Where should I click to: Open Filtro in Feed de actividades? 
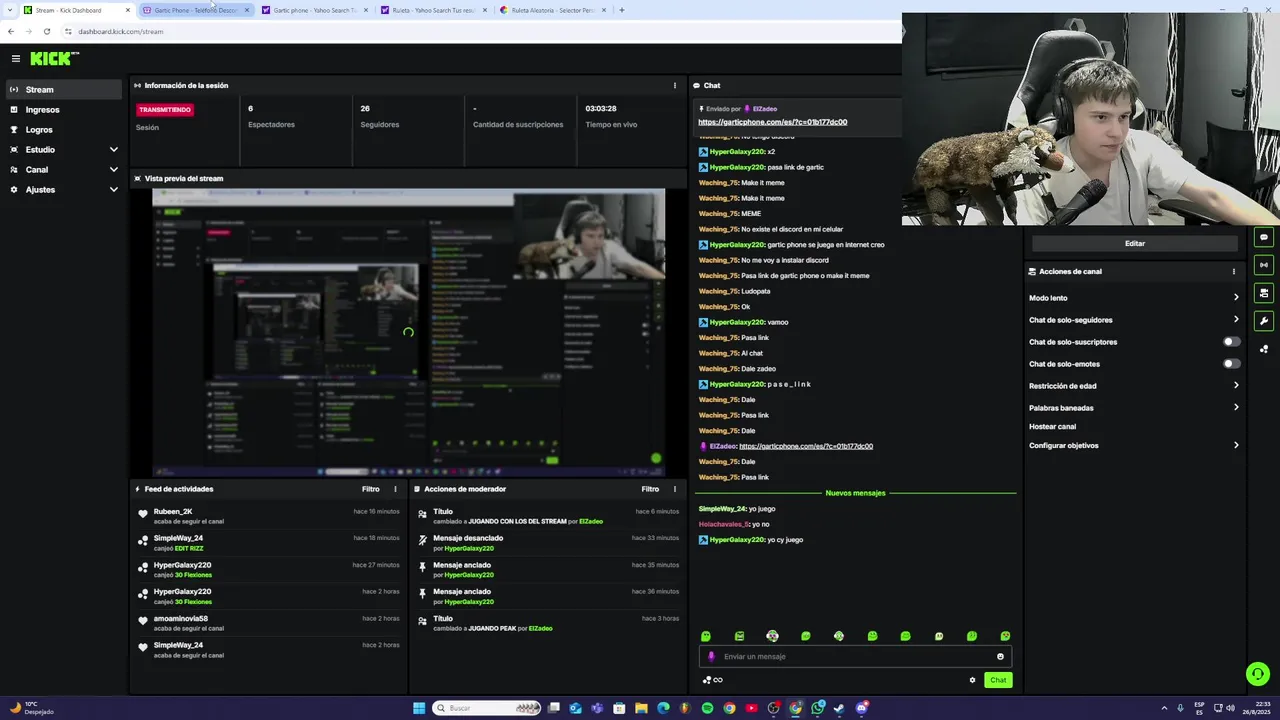pos(371,489)
